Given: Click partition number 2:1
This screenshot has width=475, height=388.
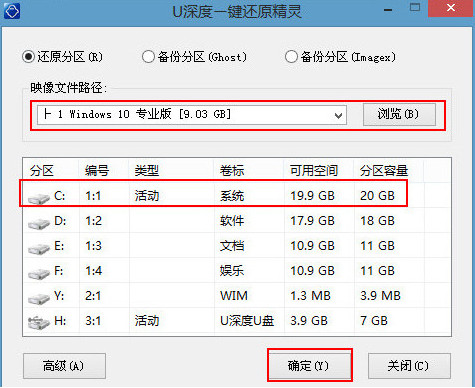Looking at the screenshot, I should [93, 296].
